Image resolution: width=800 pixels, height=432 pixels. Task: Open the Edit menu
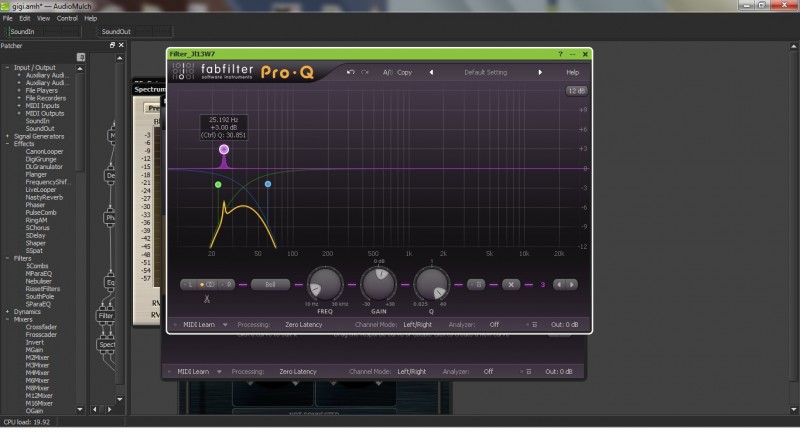[x=24, y=18]
